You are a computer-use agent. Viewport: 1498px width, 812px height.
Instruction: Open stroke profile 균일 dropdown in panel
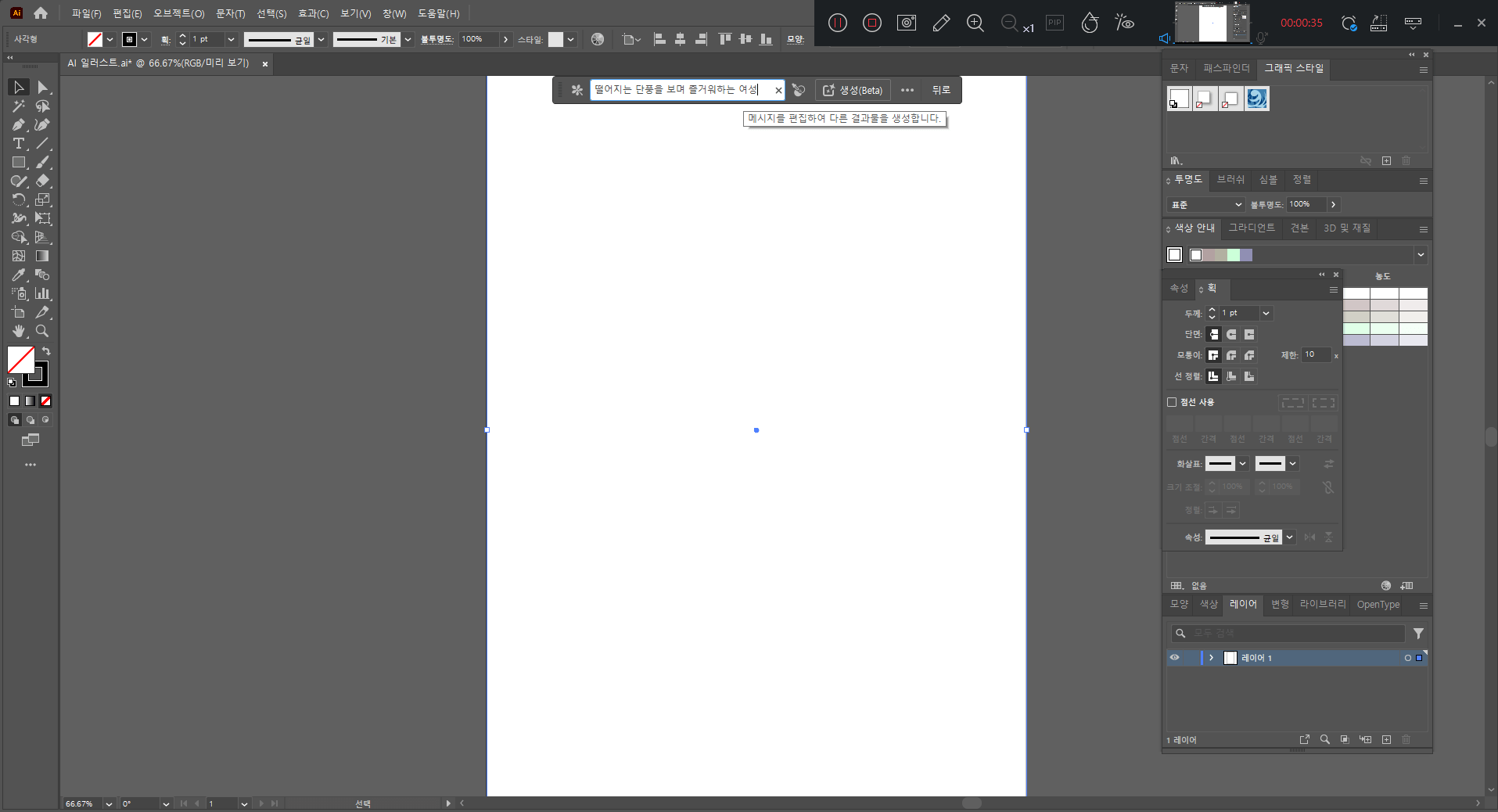click(1289, 537)
